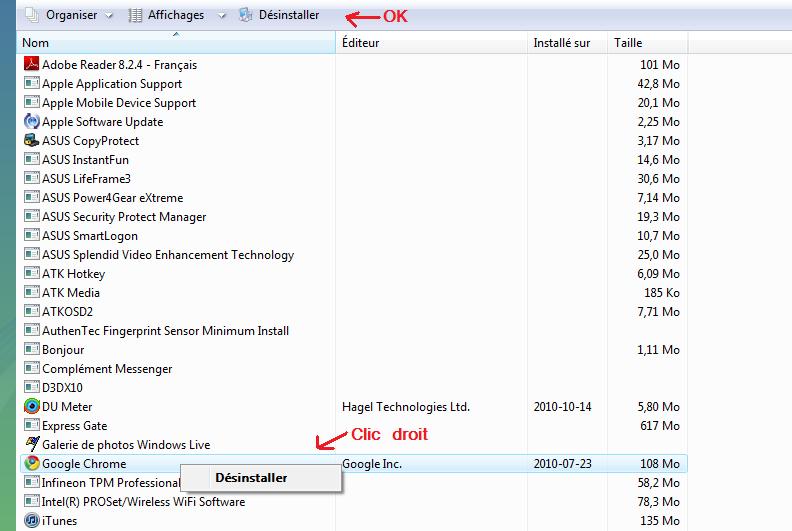Select the ASUS Power4Gear eXtreme name
This screenshot has width=792, height=531.
[x=113, y=198]
